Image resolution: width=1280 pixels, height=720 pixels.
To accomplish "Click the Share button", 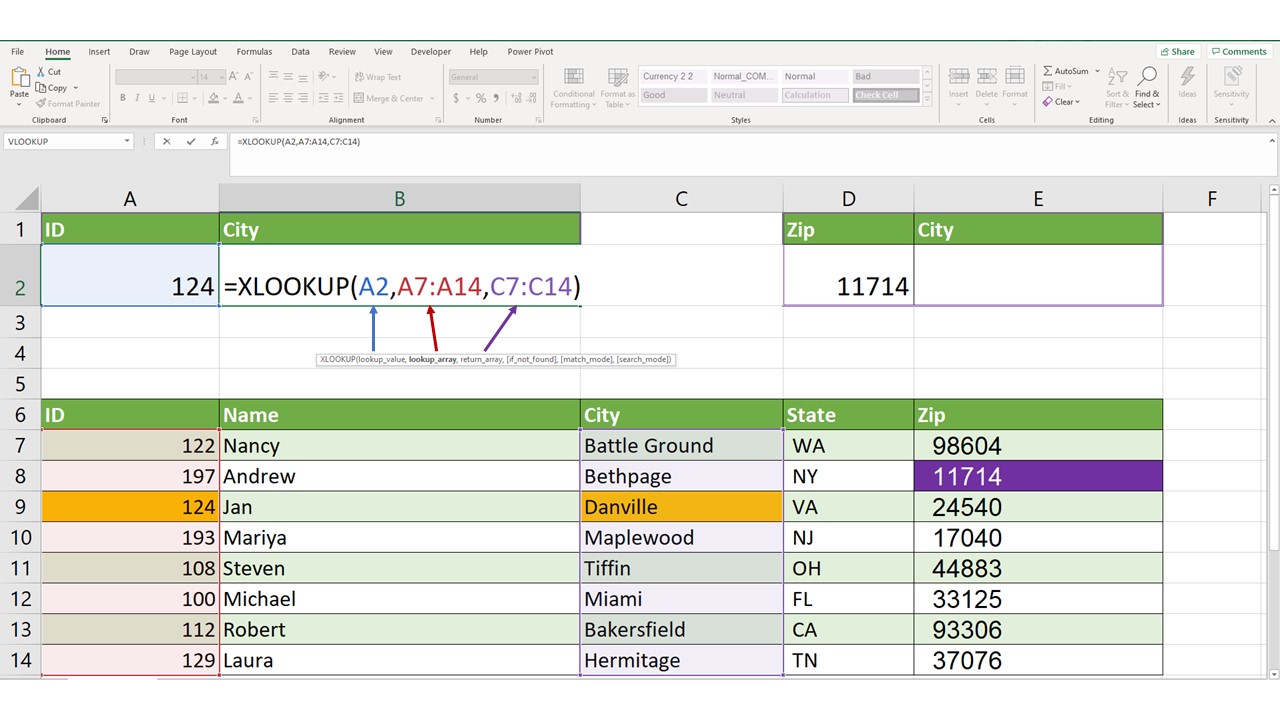I will (x=1178, y=52).
